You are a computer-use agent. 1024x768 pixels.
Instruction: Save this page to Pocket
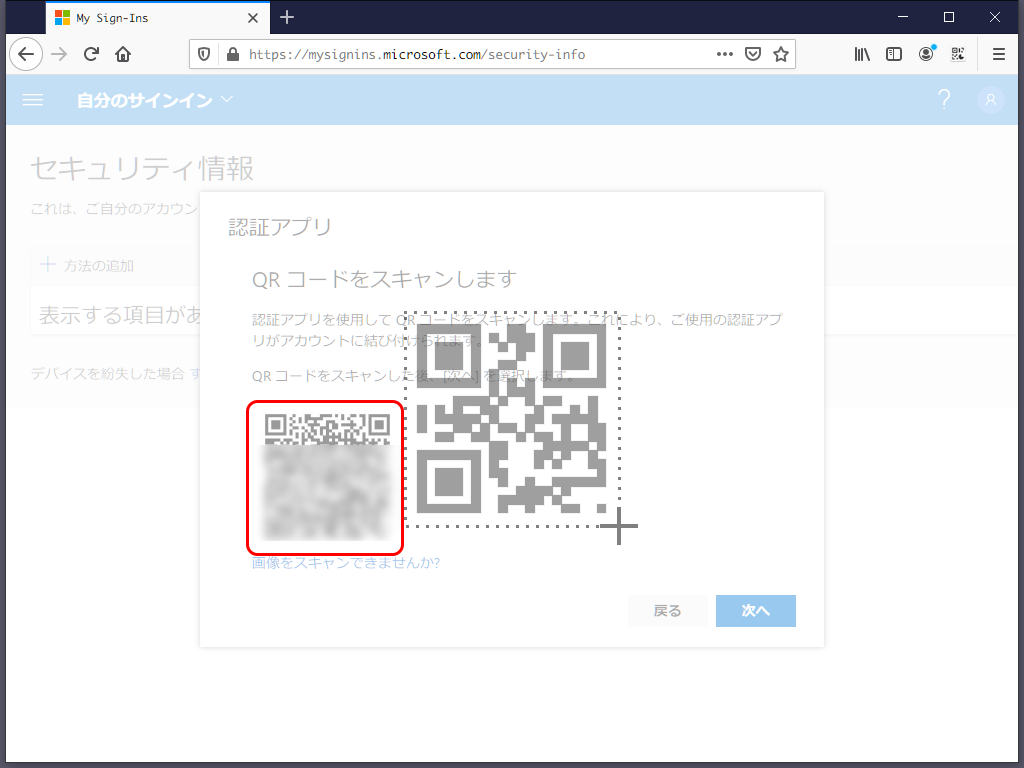coord(753,54)
